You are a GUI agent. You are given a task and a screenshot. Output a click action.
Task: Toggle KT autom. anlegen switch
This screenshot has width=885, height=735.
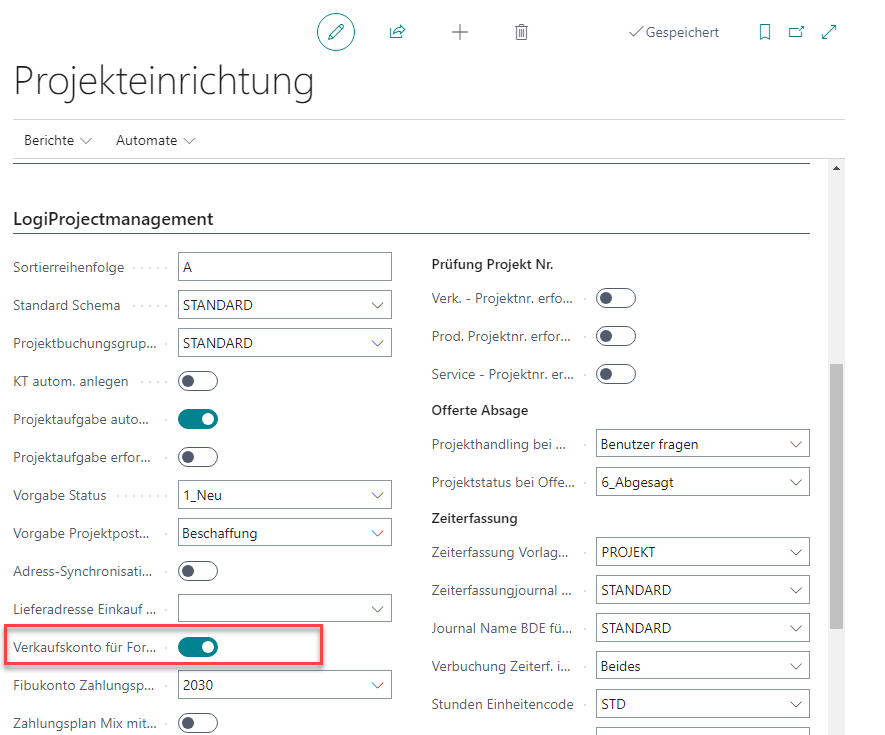[198, 381]
